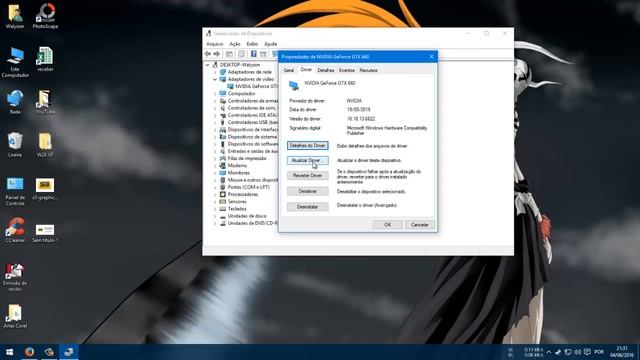The width and height of the screenshot is (640, 360).
Task: Show hidden tray icons chevron
Action: point(549,352)
